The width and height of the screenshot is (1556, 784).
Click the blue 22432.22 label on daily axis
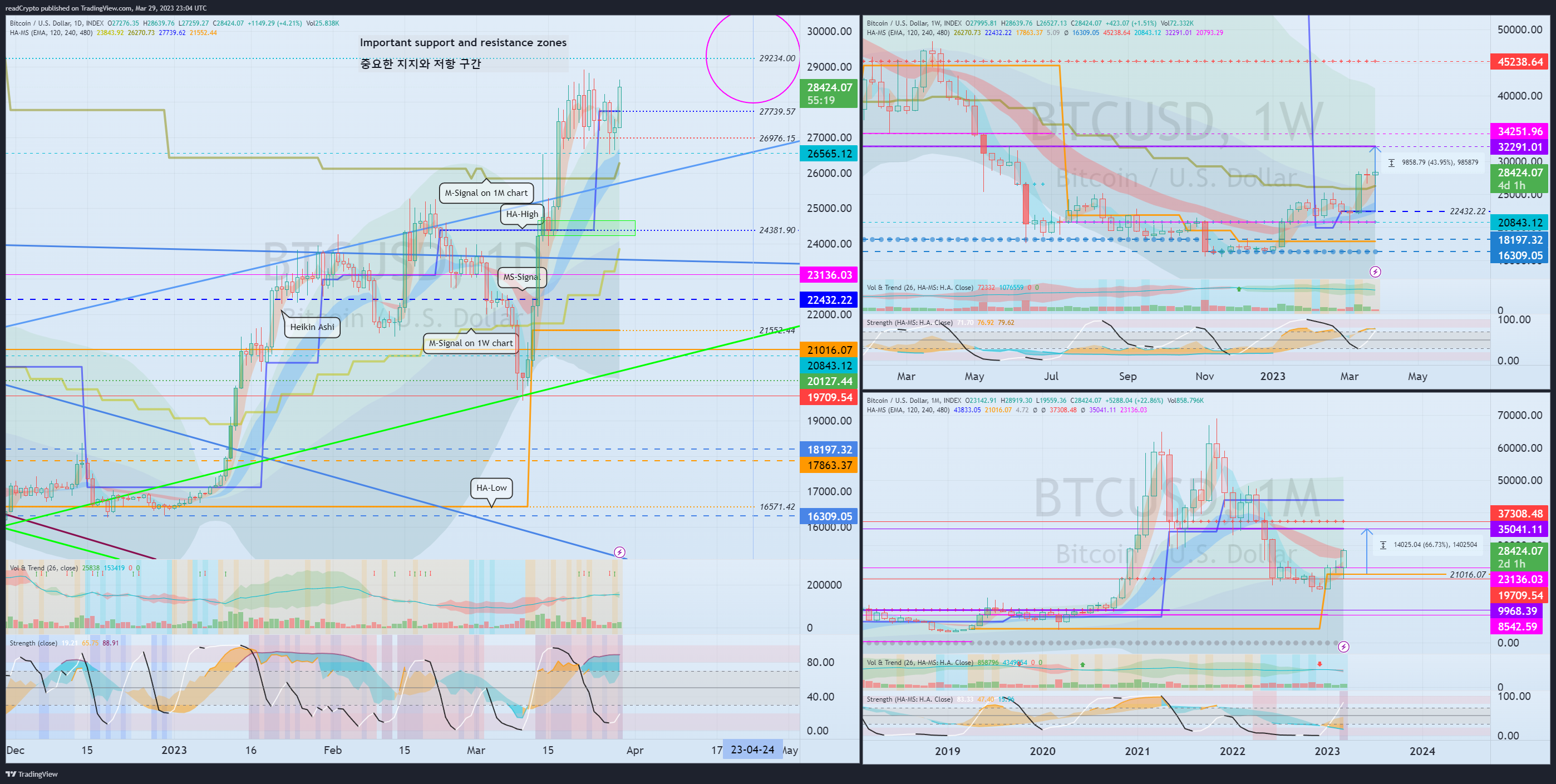pos(829,299)
